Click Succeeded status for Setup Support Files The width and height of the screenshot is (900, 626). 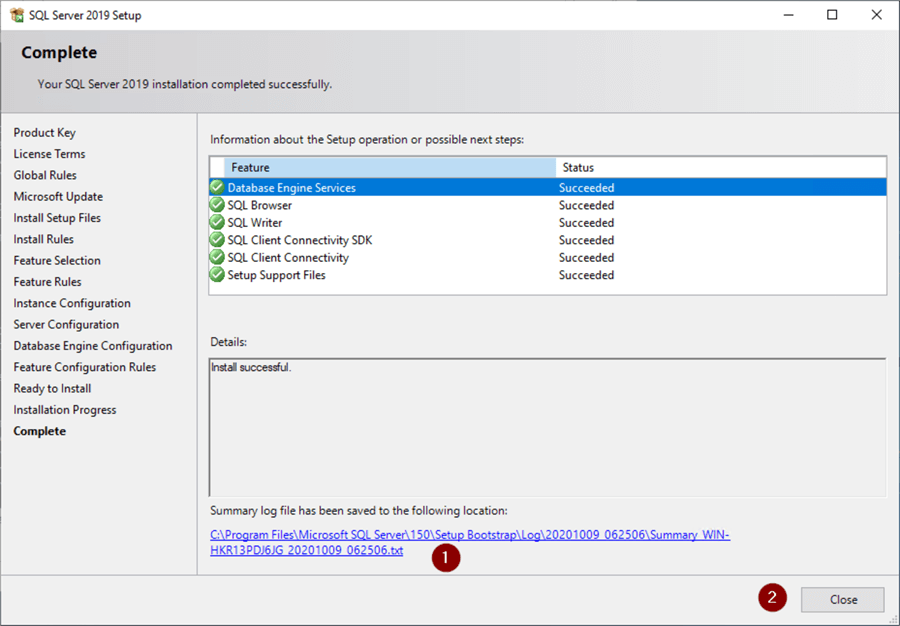click(587, 275)
